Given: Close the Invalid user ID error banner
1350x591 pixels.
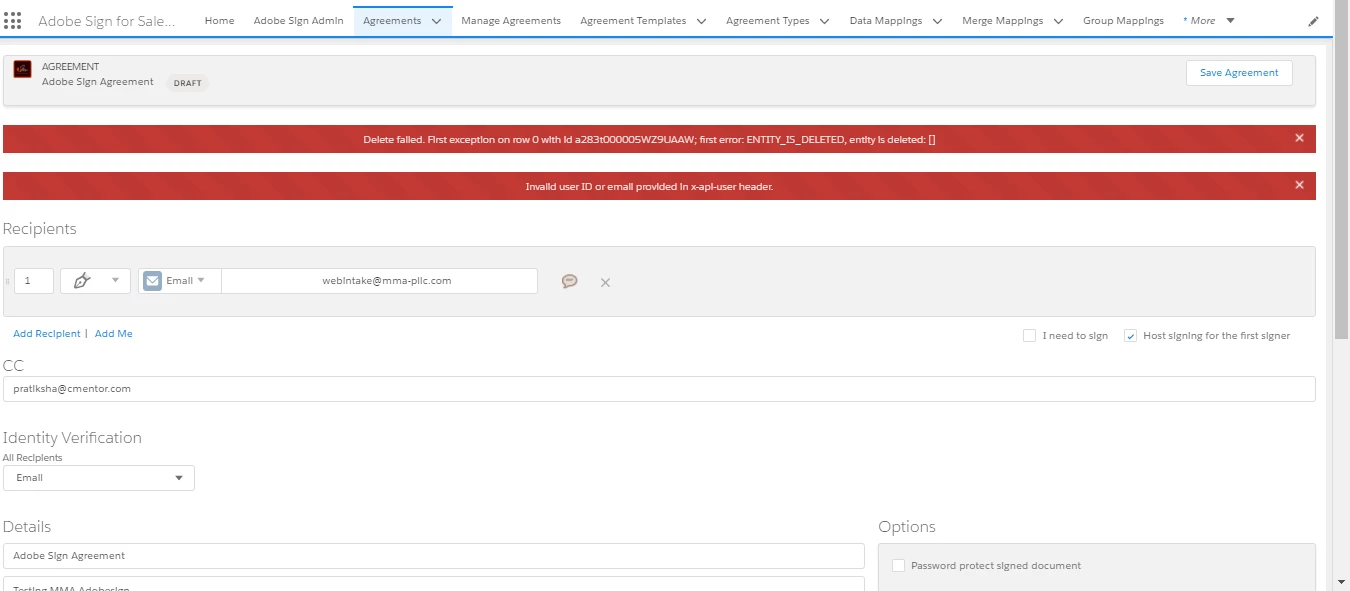Looking at the screenshot, I should [1299, 185].
